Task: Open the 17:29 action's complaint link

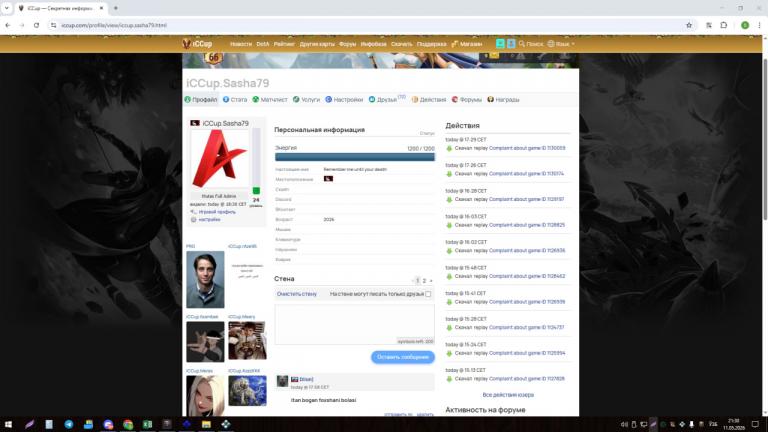Action: point(527,148)
